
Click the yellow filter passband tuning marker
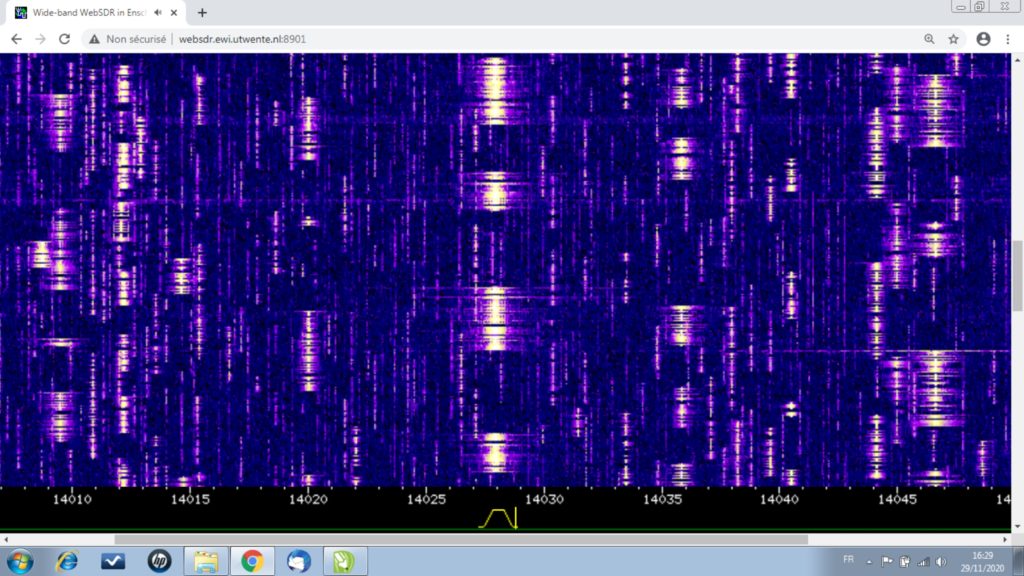(498, 518)
